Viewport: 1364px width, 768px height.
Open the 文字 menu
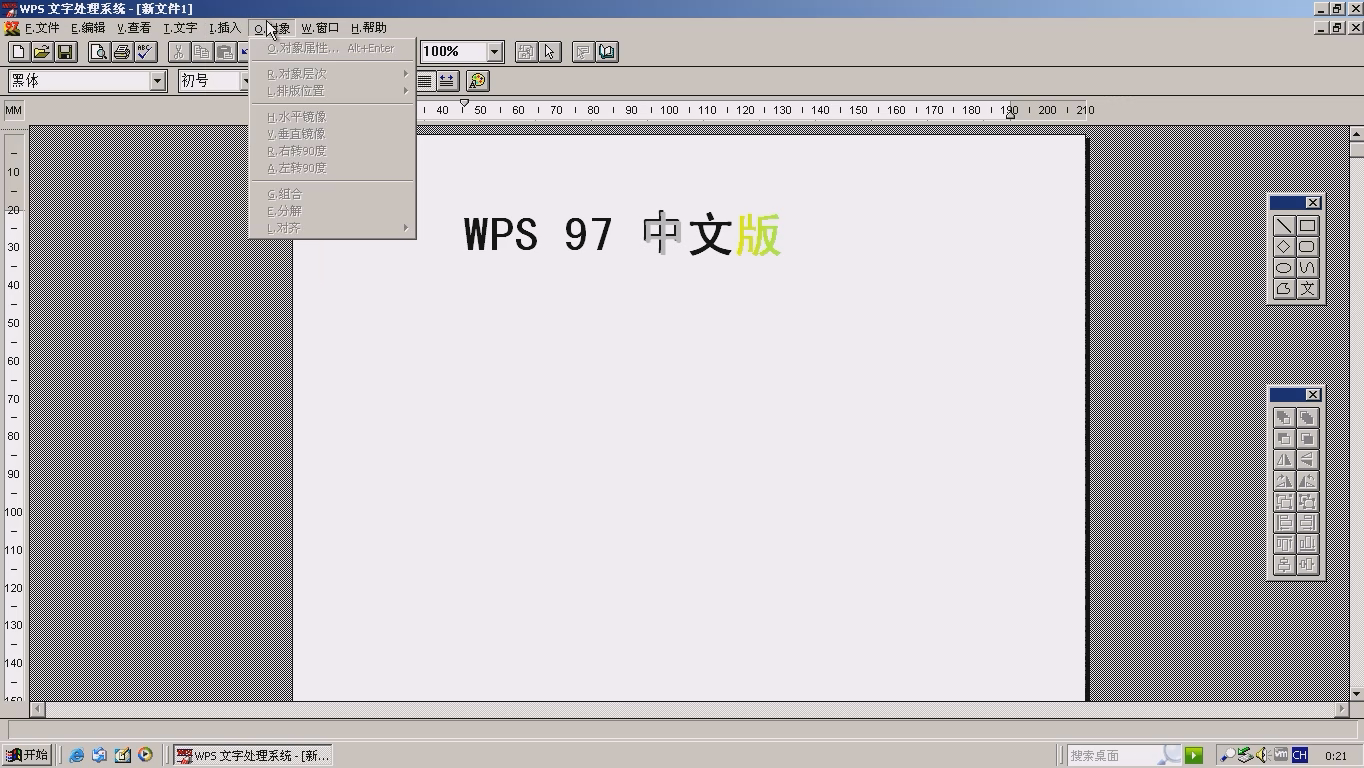pos(181,28)
